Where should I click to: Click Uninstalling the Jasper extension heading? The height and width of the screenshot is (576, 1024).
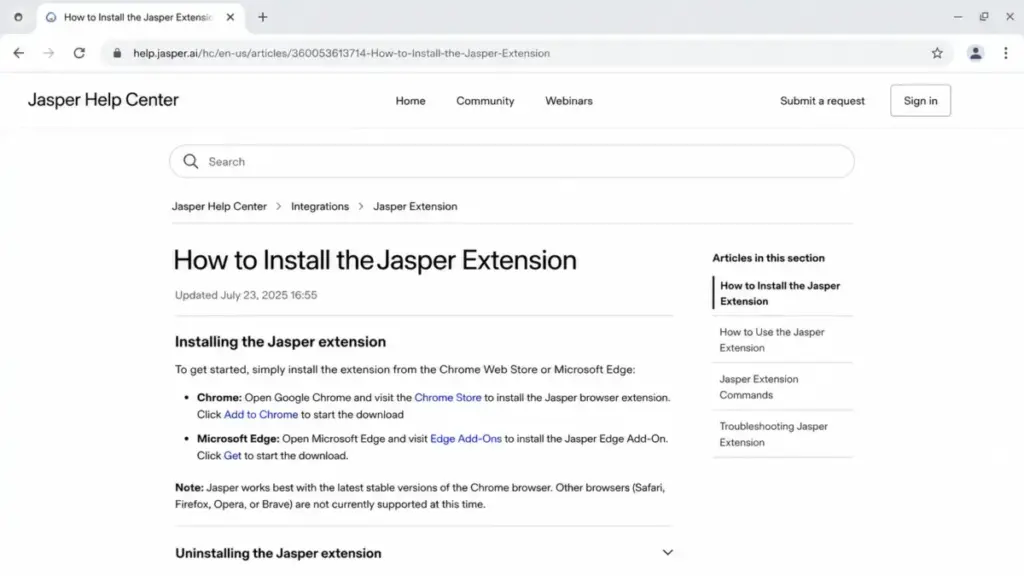[x=278, y=553]
